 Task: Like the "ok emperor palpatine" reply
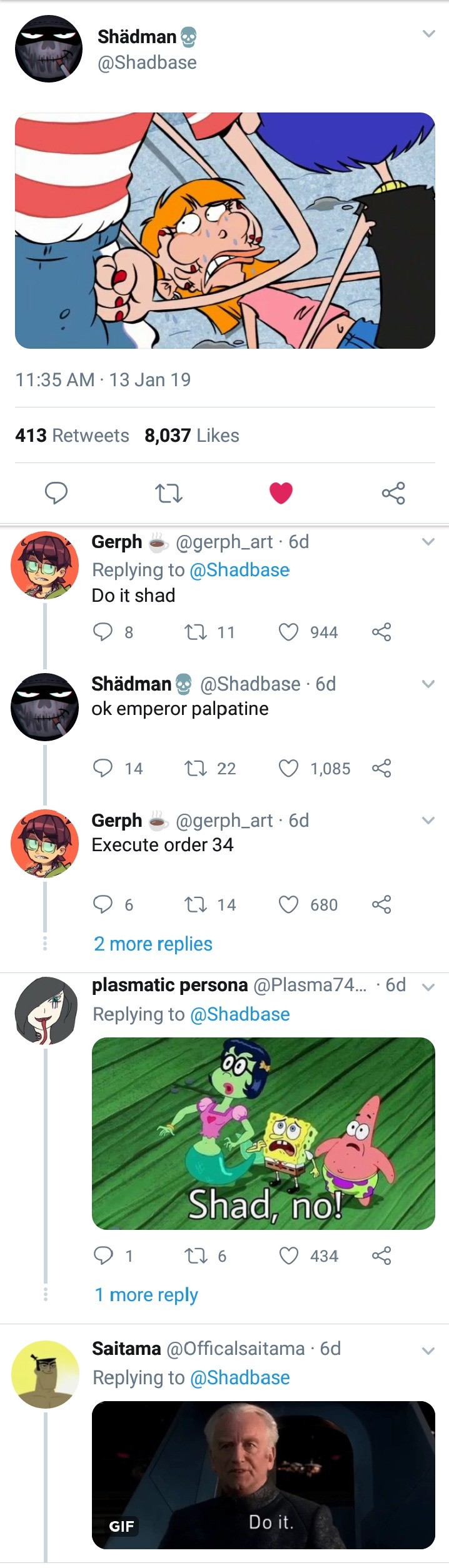tap(288, 768)
